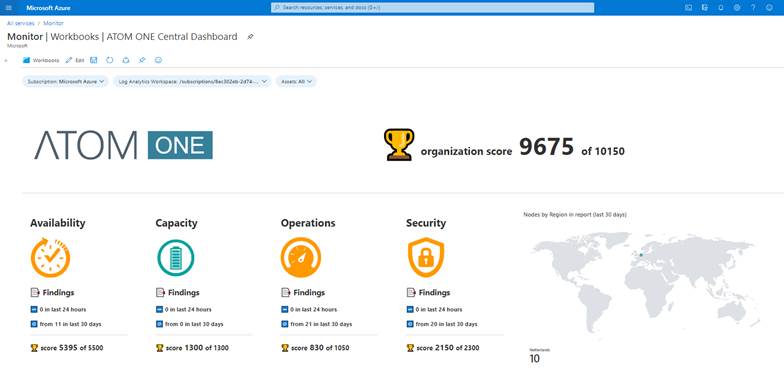
Task: Click the Microsoft Azure portal home title
Action: click(48, 8)
